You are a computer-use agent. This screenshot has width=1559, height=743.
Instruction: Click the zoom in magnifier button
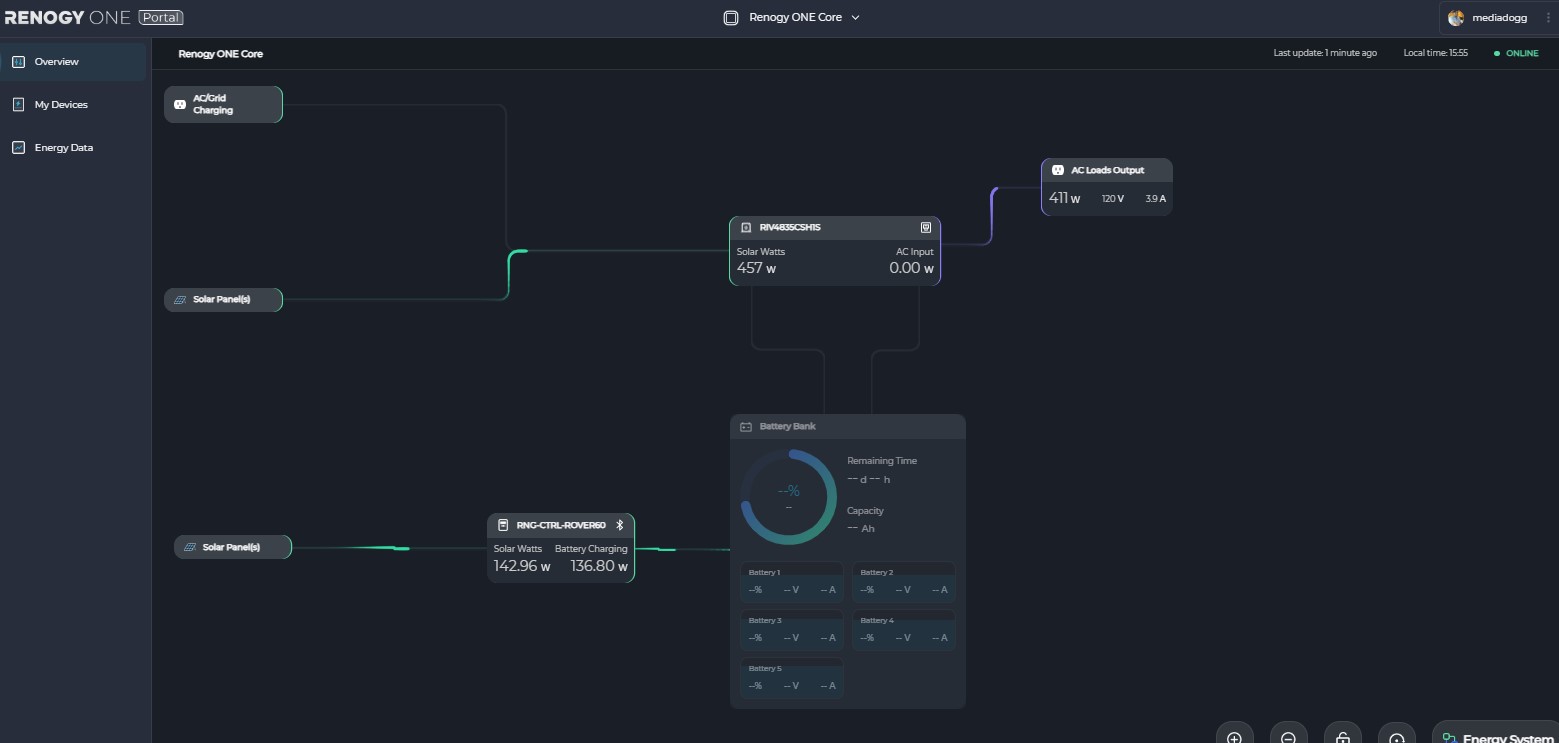1234,737
